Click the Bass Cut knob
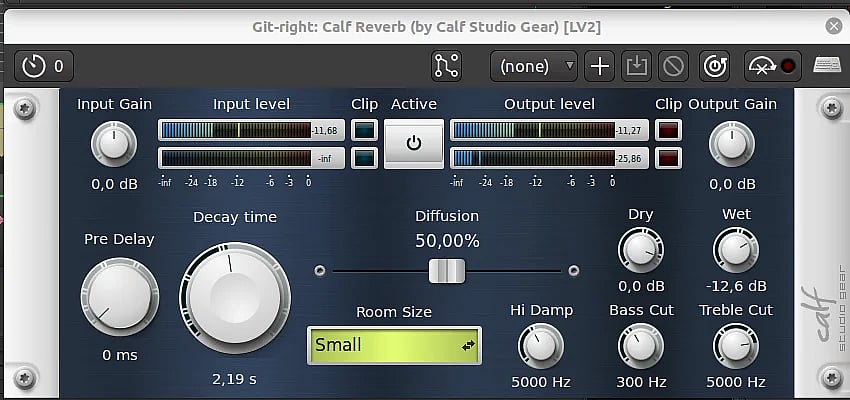The height and width of the screenshot is (400, 850). [x=641, y=346]
